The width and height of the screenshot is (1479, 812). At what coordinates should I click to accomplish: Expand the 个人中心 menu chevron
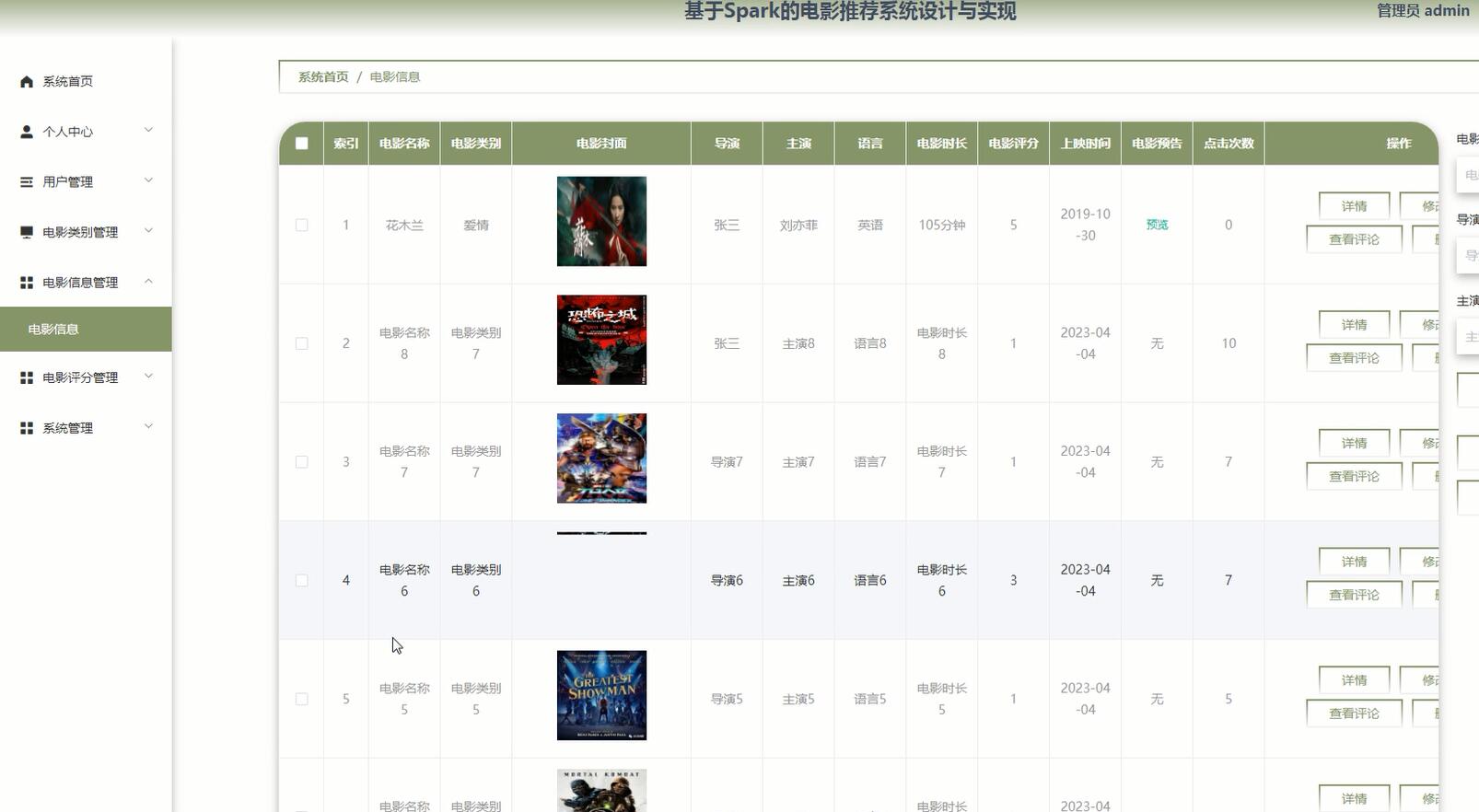tap(148, 131)
